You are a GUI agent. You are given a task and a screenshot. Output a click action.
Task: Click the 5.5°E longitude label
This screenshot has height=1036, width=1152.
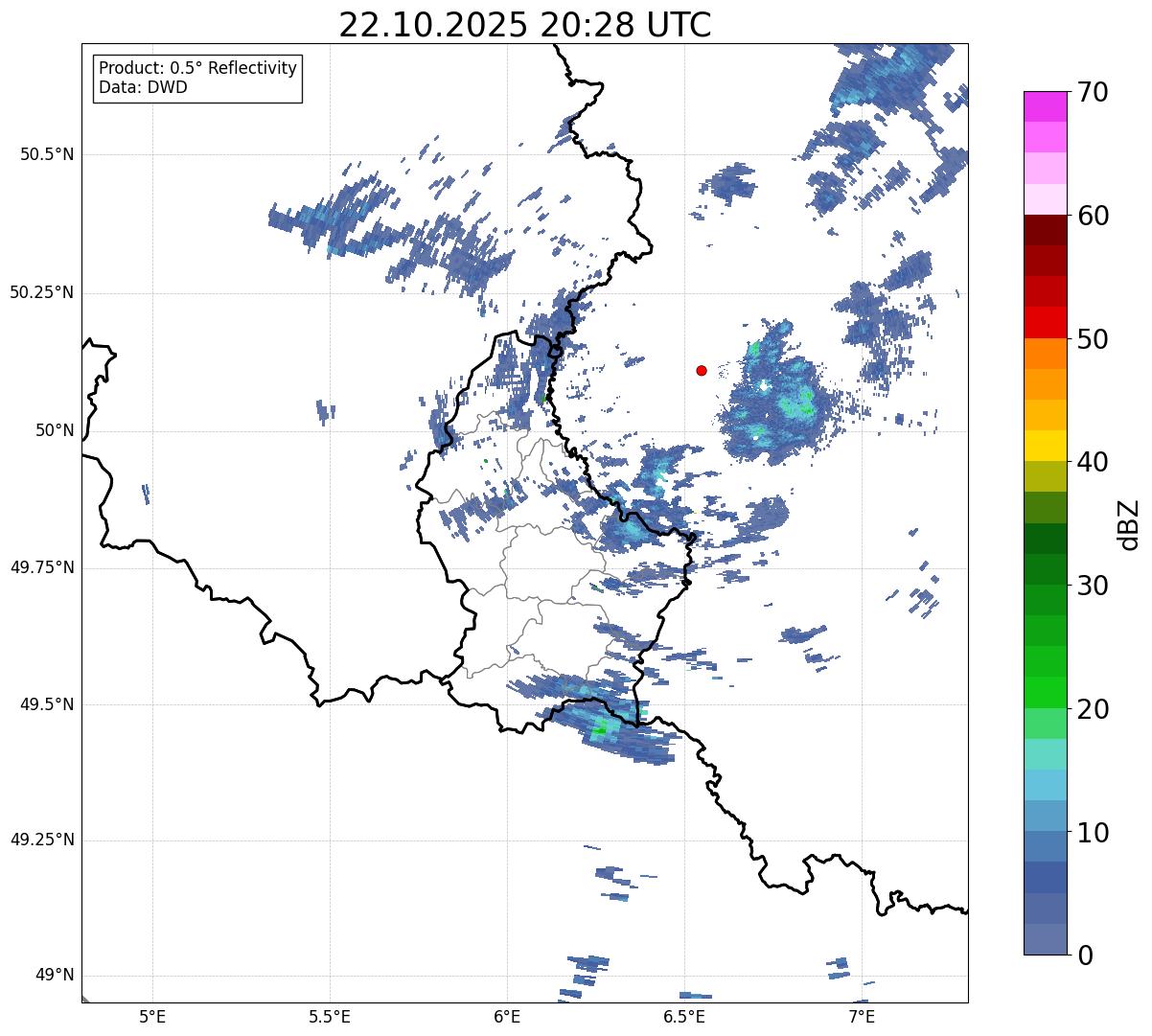tap(330, 1017)
